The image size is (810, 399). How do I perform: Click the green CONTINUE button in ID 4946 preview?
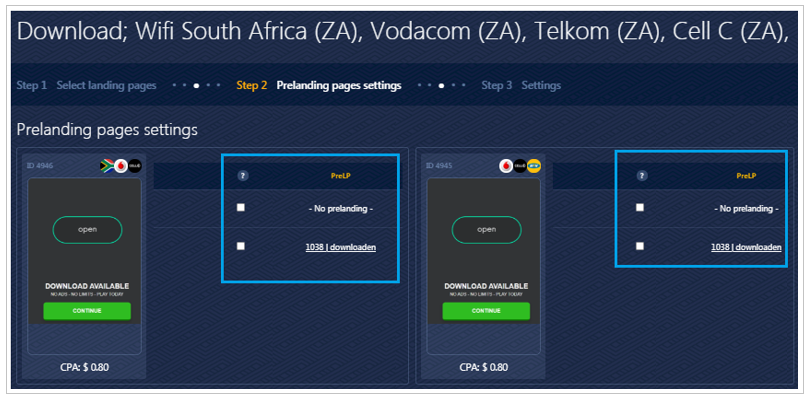click(x=87, y=311)
